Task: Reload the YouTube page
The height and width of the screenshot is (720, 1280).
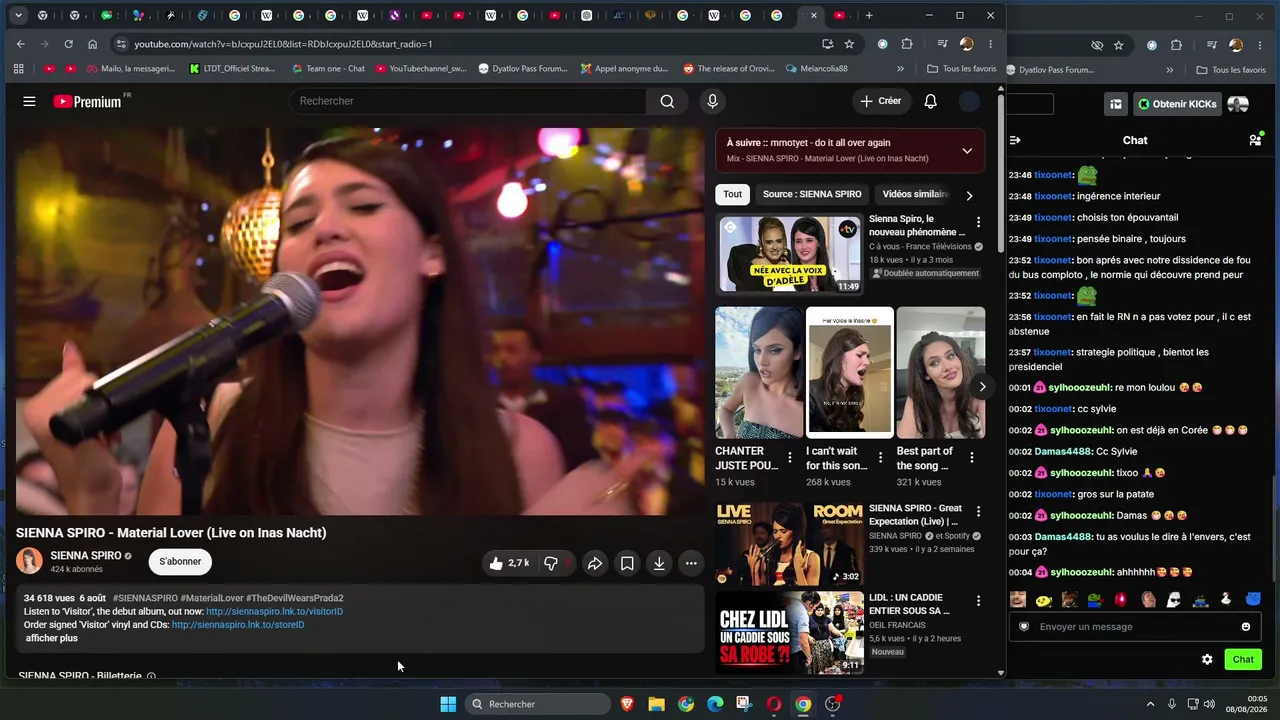Action: point(68,44)
